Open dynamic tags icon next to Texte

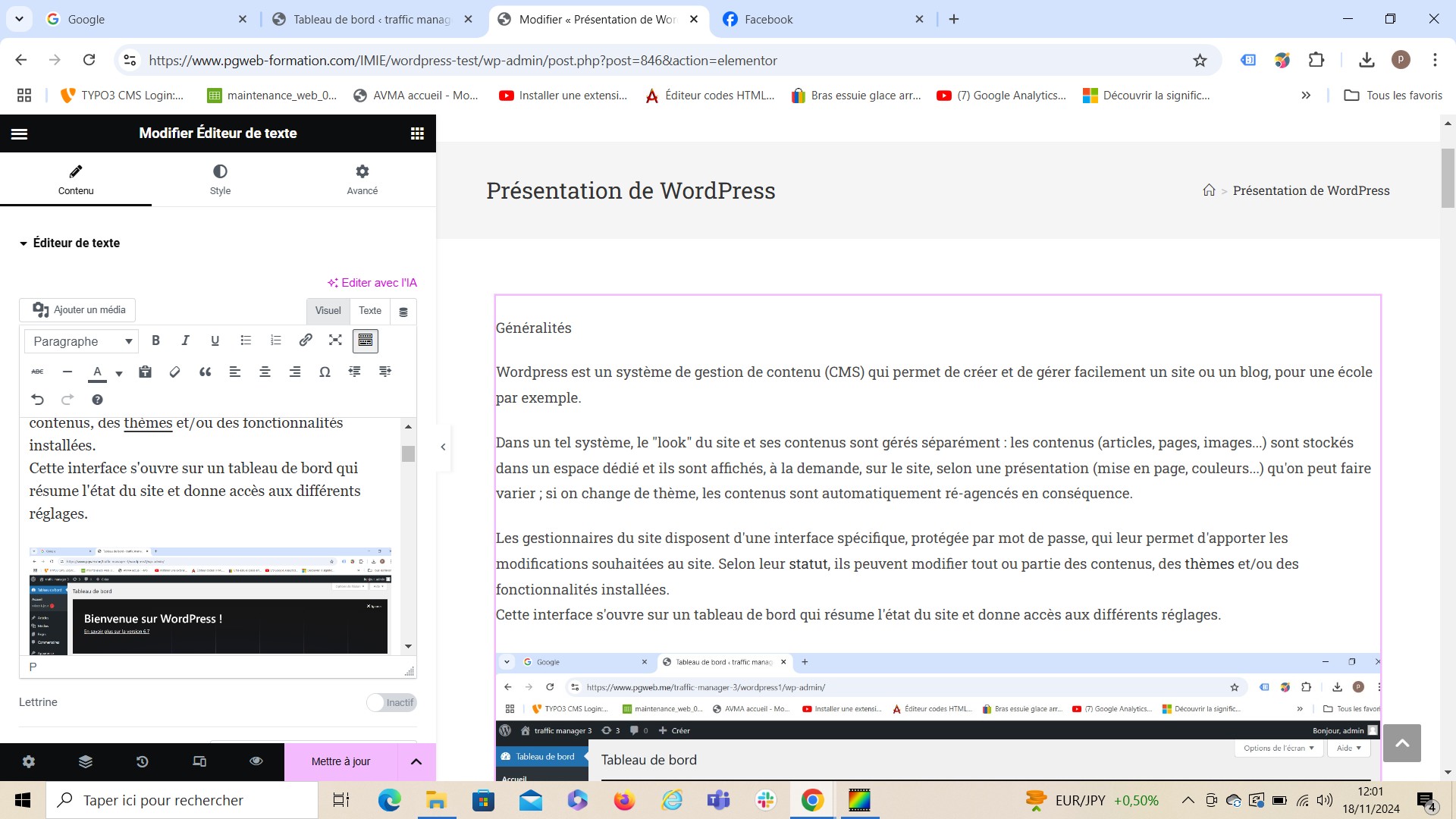[x=403, y=312]
